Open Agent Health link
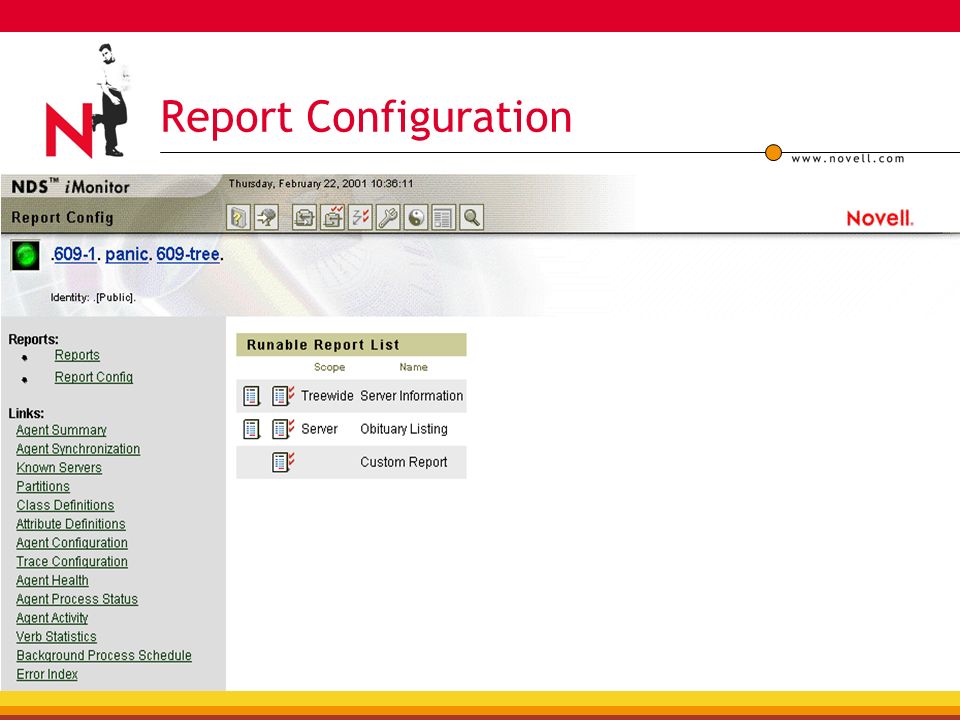 [52, 580]
